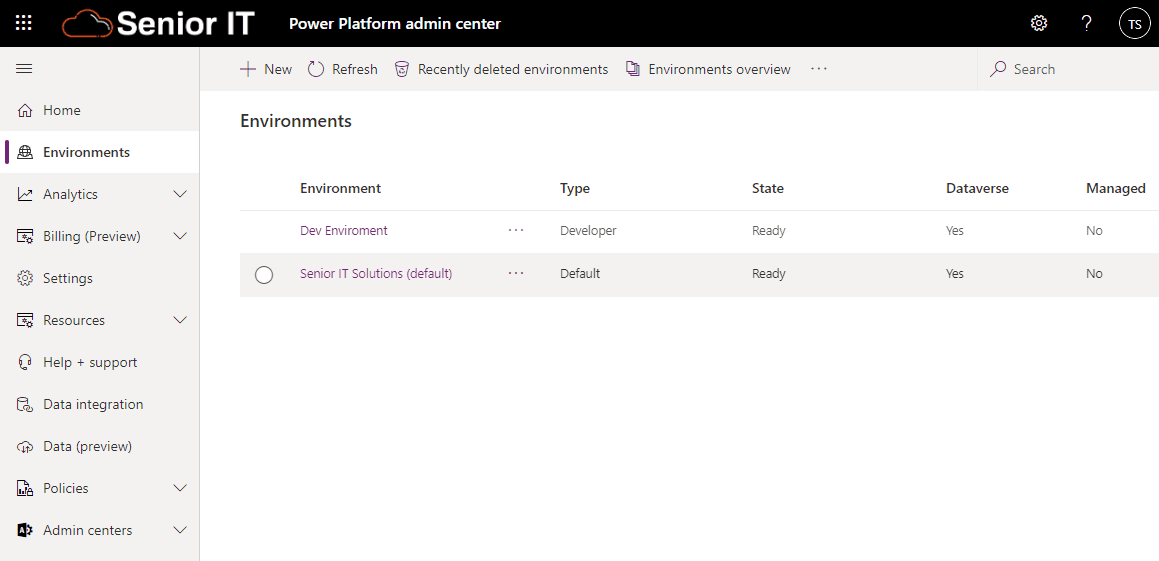Expand the Resources chevron
Screen dimensions: 1159x561
coord(180,321)
